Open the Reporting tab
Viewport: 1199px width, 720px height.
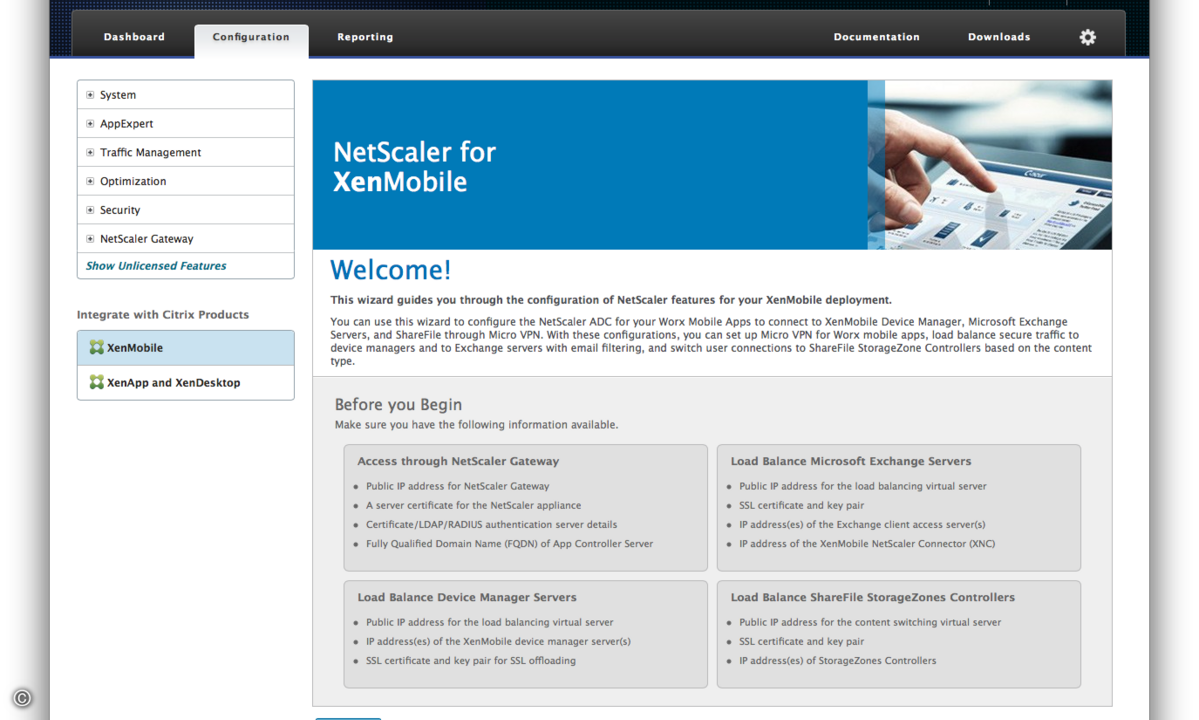[x=366, y=37]
